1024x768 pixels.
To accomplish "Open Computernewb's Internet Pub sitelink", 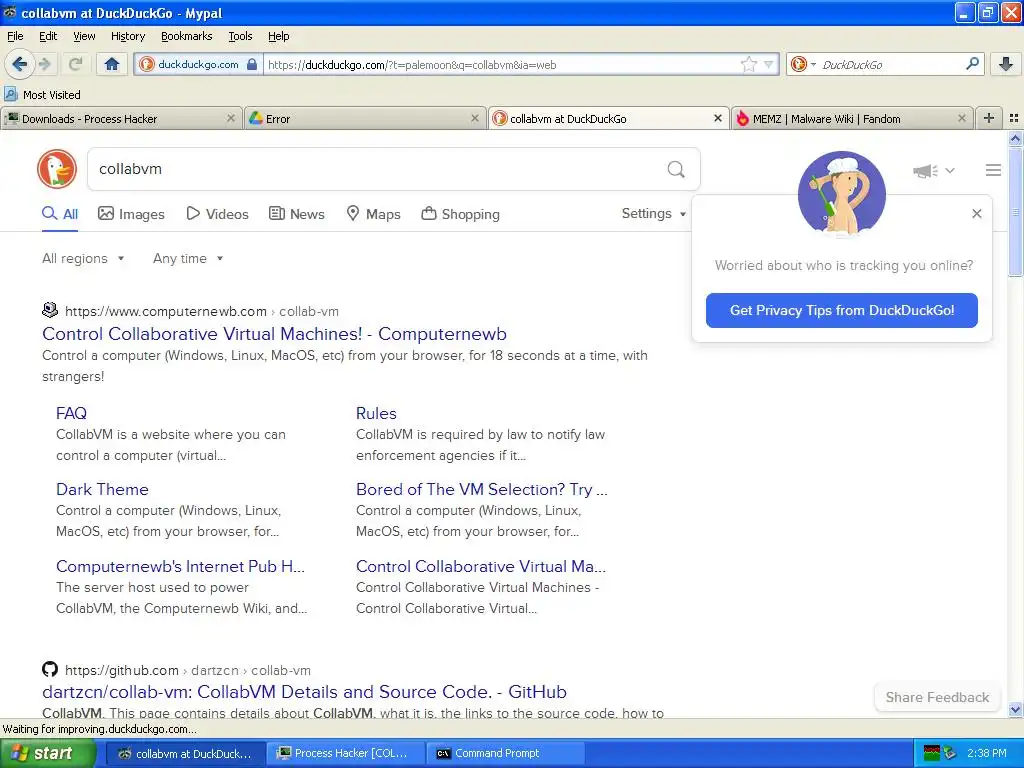I will coord(180,566).
